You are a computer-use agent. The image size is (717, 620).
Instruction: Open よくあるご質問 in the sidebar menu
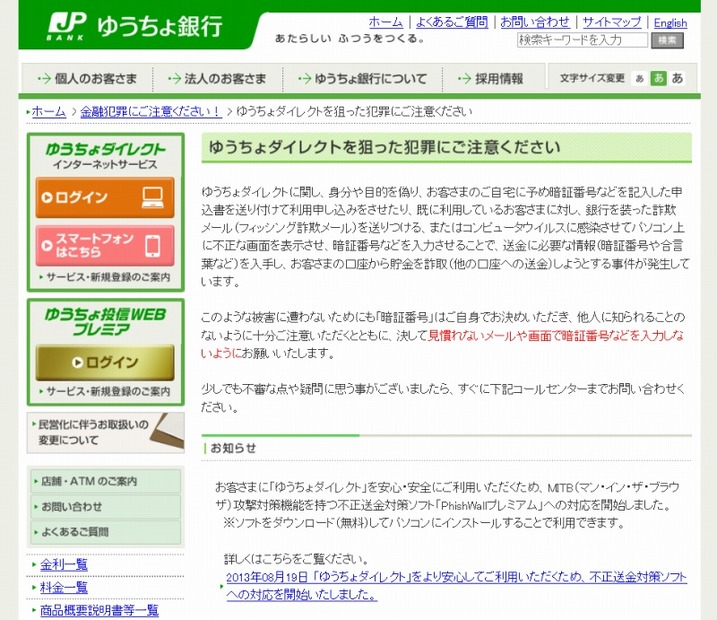(106, 532)
